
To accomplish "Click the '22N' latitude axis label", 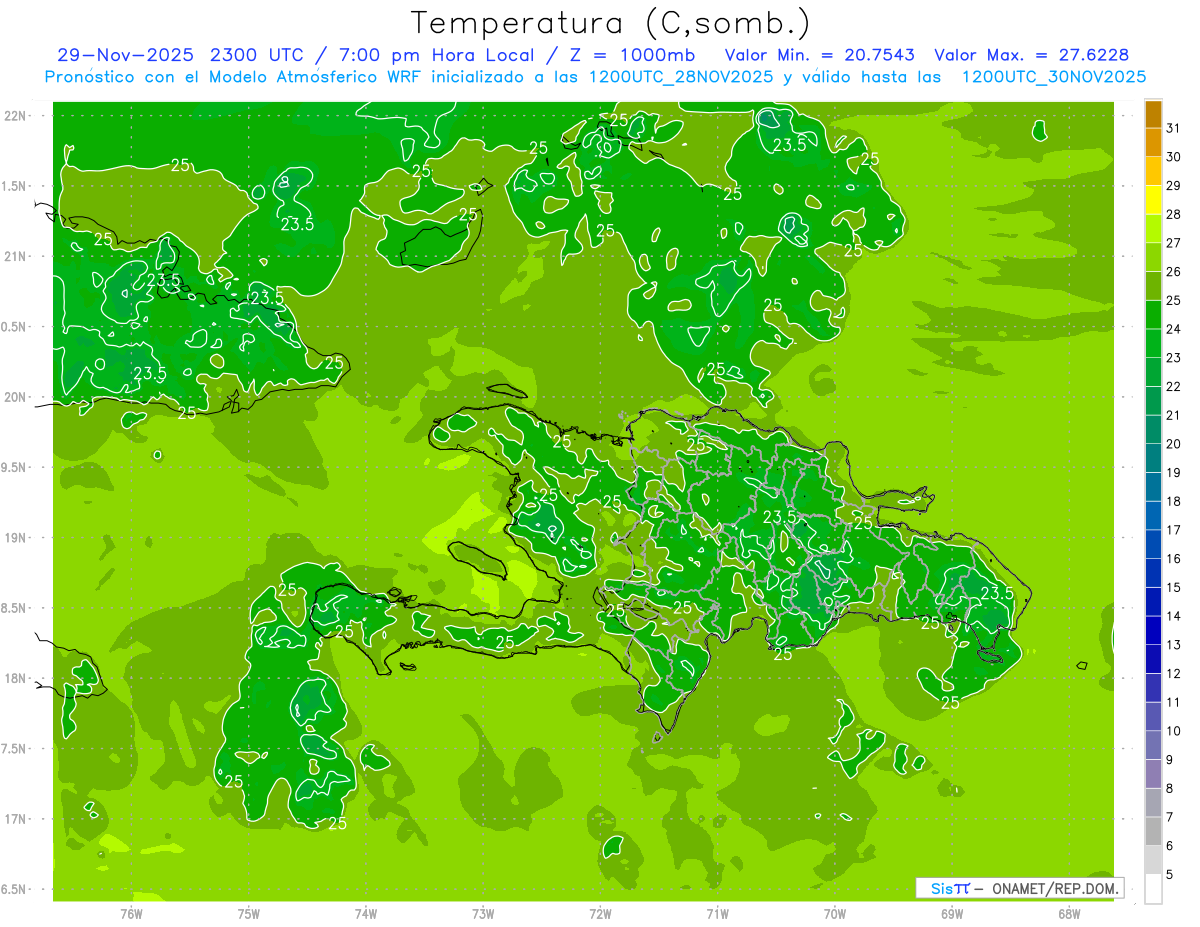I will (15, 115).
